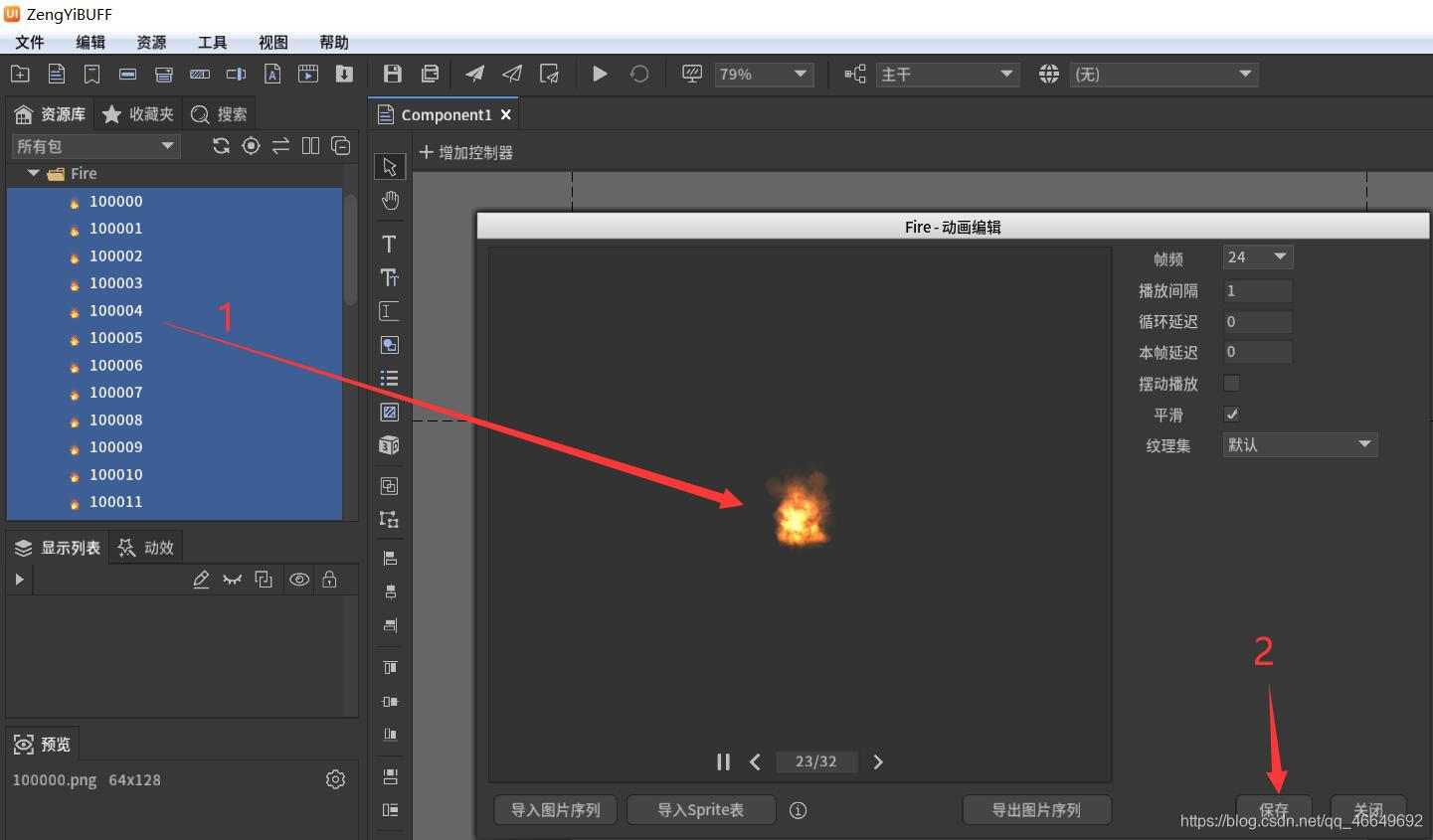Click the save all icon
Screen dimensions: 1433x840
coord(430,75)
